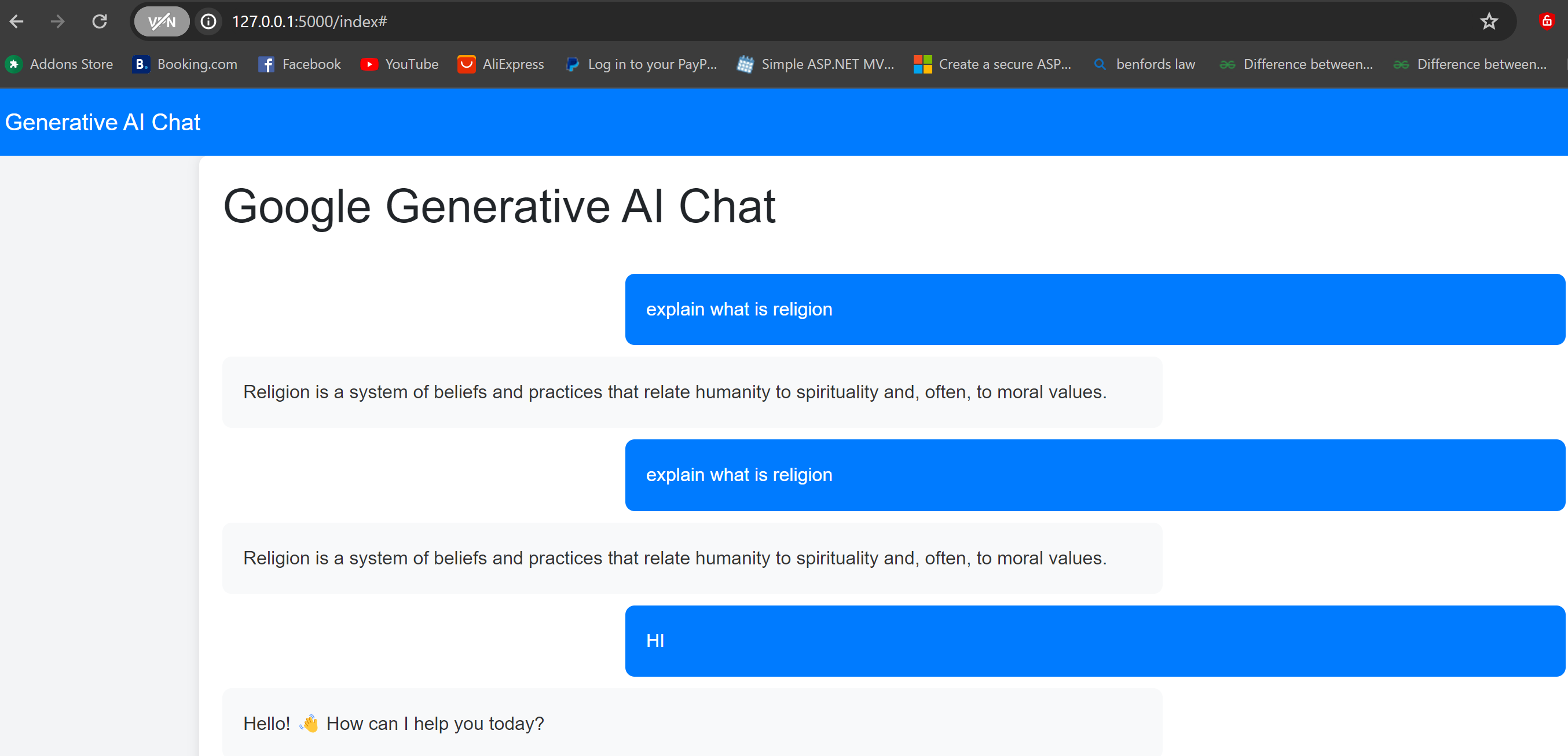This screenshot has height=756, width=1568.
Task: Go forward to the next page
Action: tap(58, 21)
